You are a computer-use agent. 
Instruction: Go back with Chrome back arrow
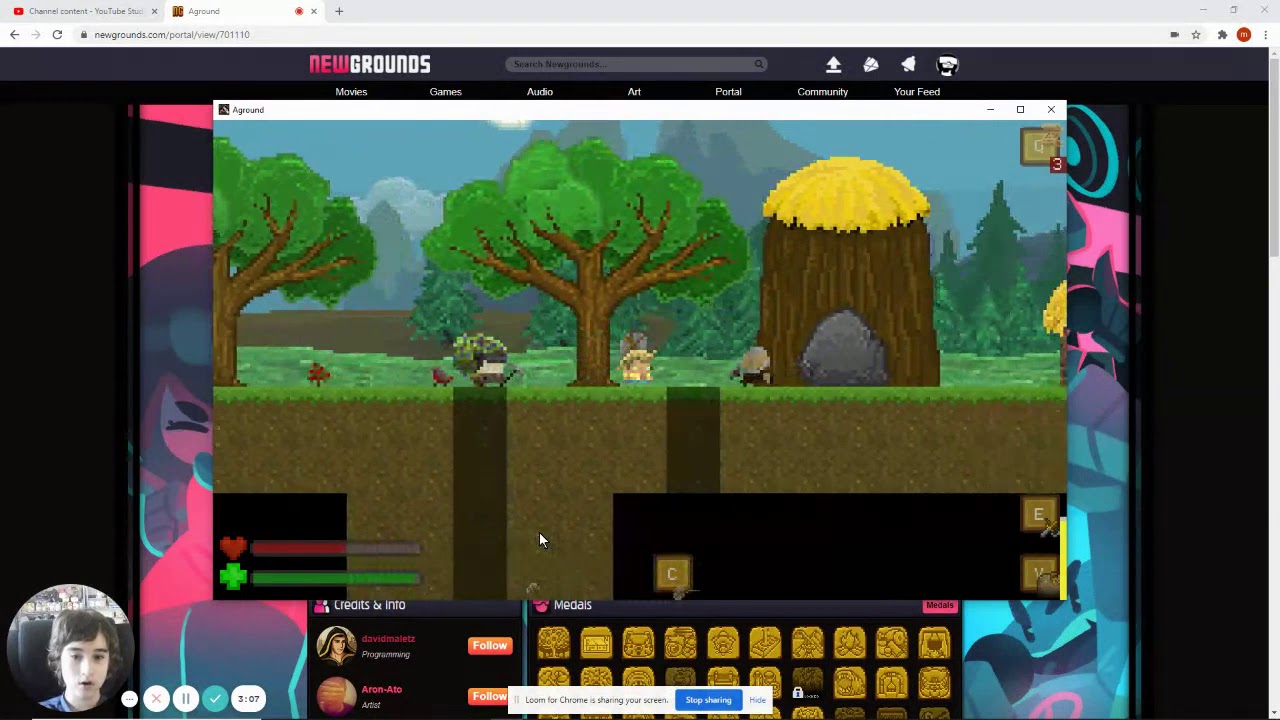click(x=14, y=34)
